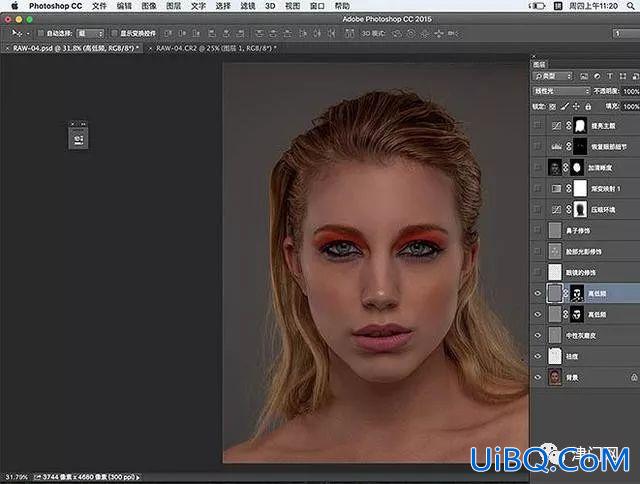Select the 脸部光影修饰 layer name
Image resolution: width=640 pixels, height=484 pixels.
583,251
